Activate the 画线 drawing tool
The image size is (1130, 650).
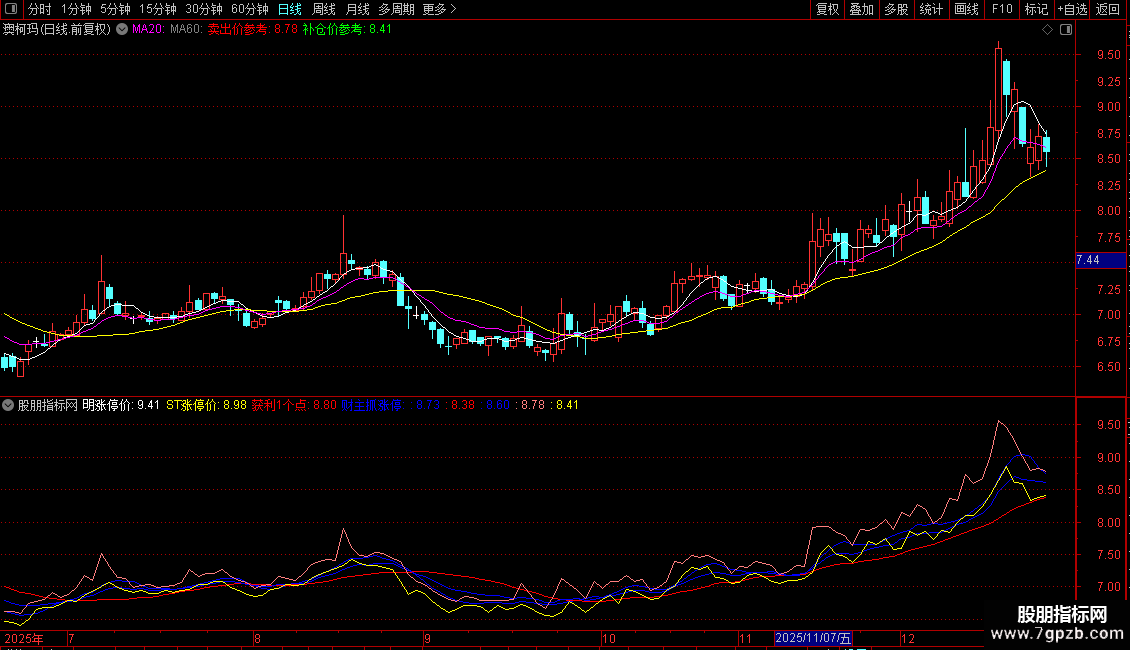(x=966, y=9)
